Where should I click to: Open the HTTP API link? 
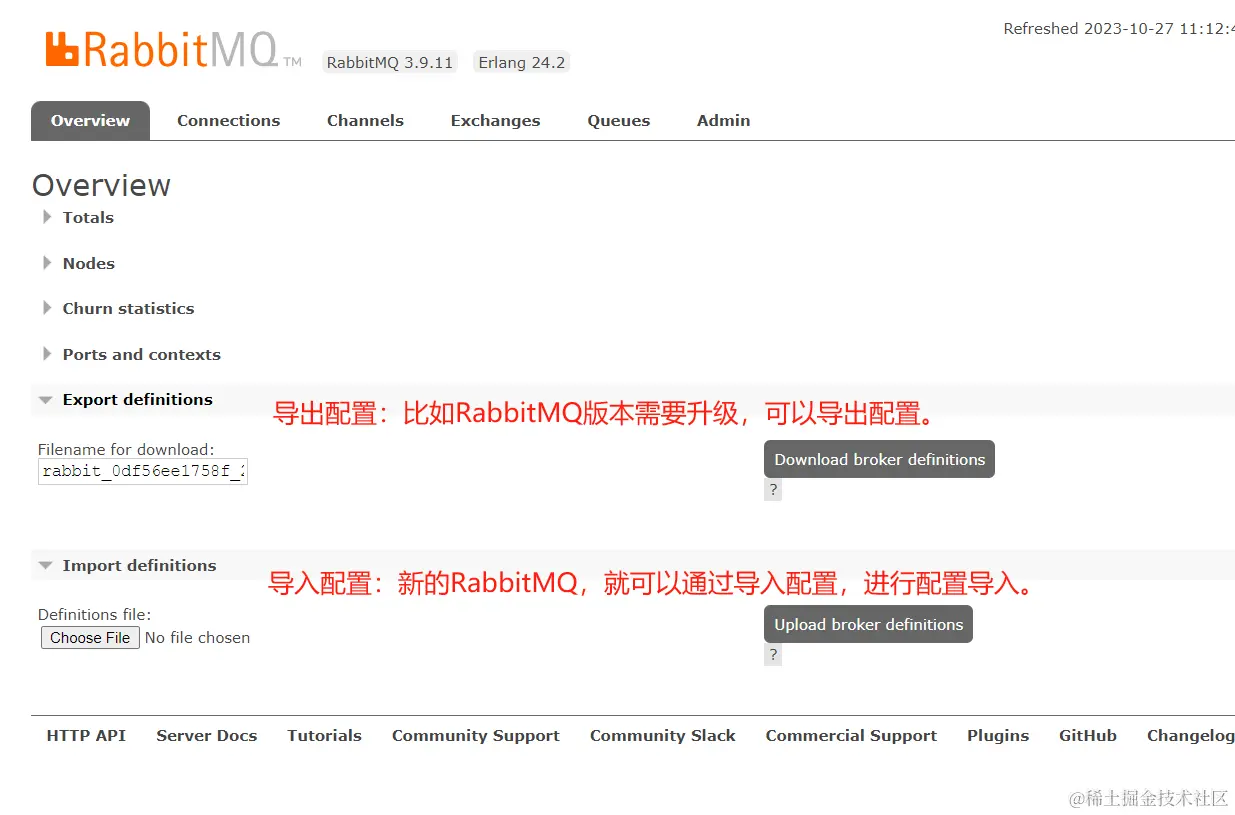point(86,735)
